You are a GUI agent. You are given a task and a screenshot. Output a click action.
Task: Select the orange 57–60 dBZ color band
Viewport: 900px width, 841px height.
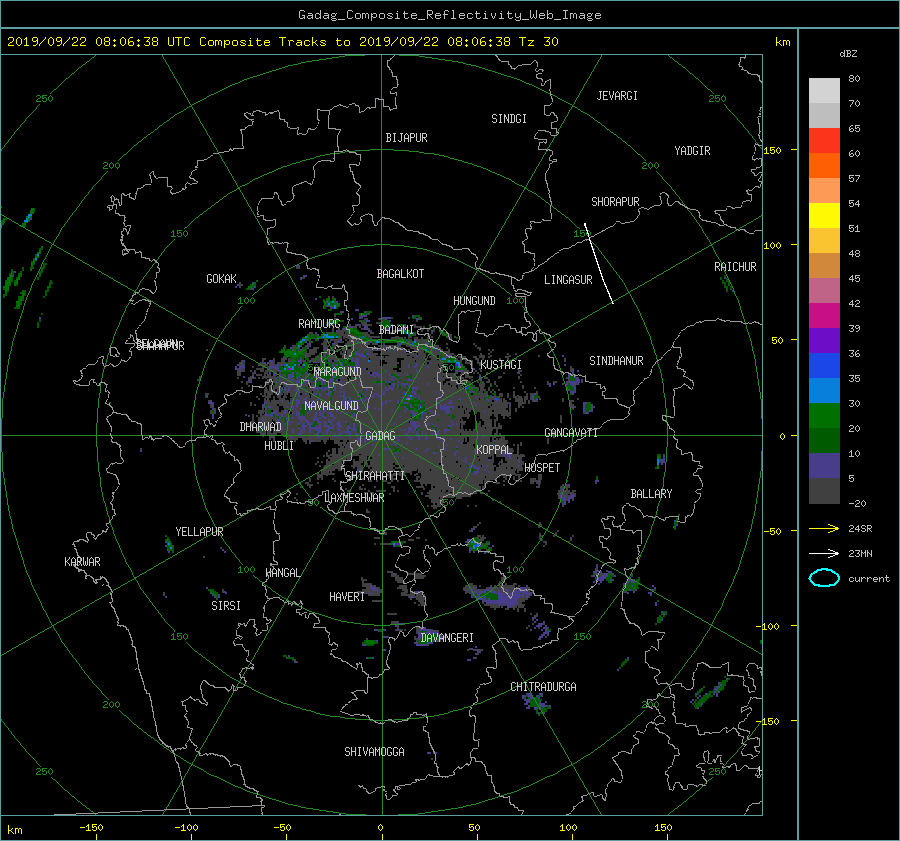coord(824,165)
